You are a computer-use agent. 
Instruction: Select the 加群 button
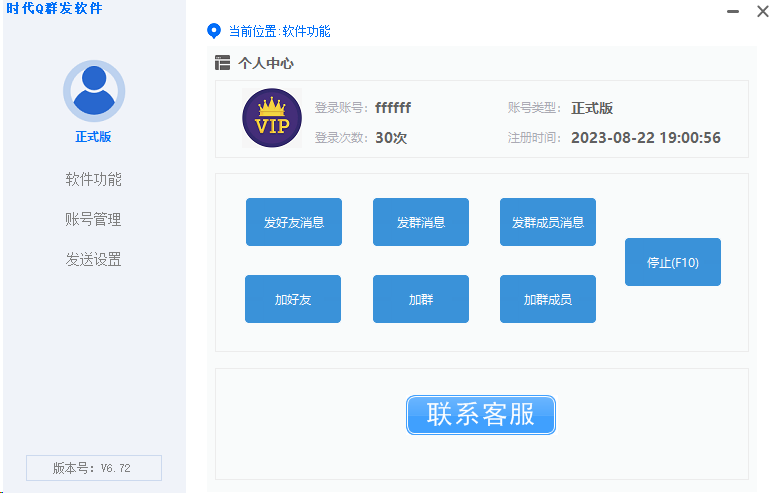tap(420, 299)
